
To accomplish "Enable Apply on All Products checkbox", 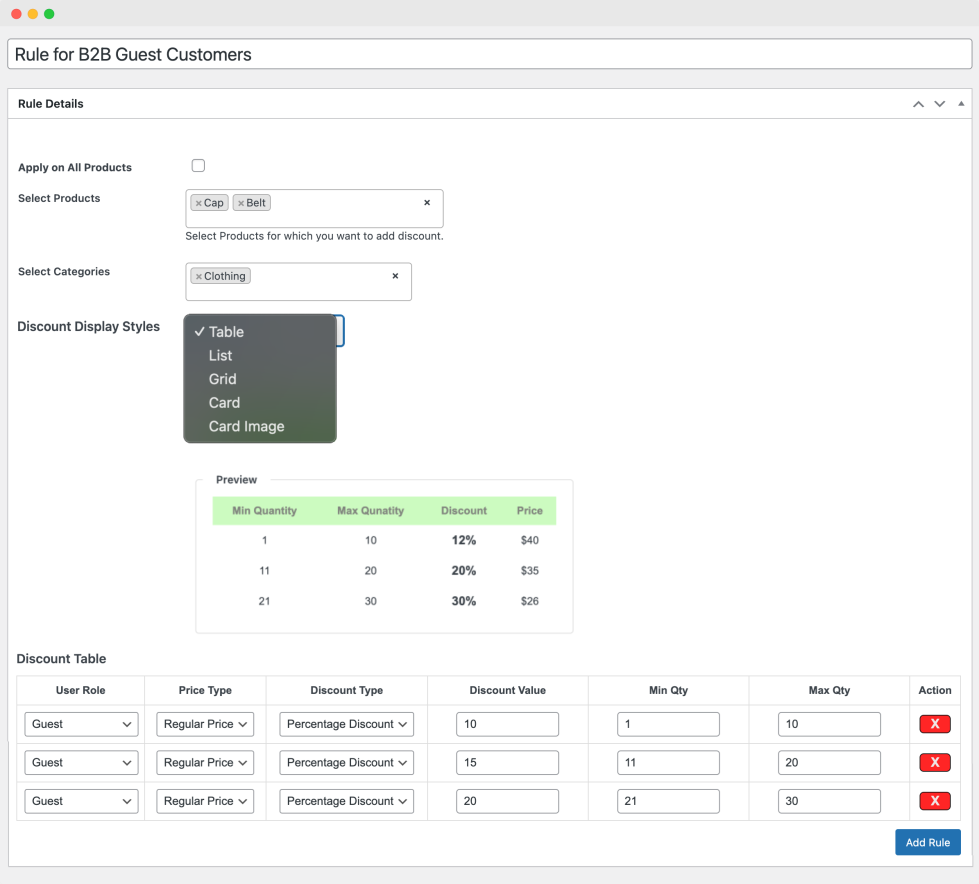I will click(x=198, y=166).
